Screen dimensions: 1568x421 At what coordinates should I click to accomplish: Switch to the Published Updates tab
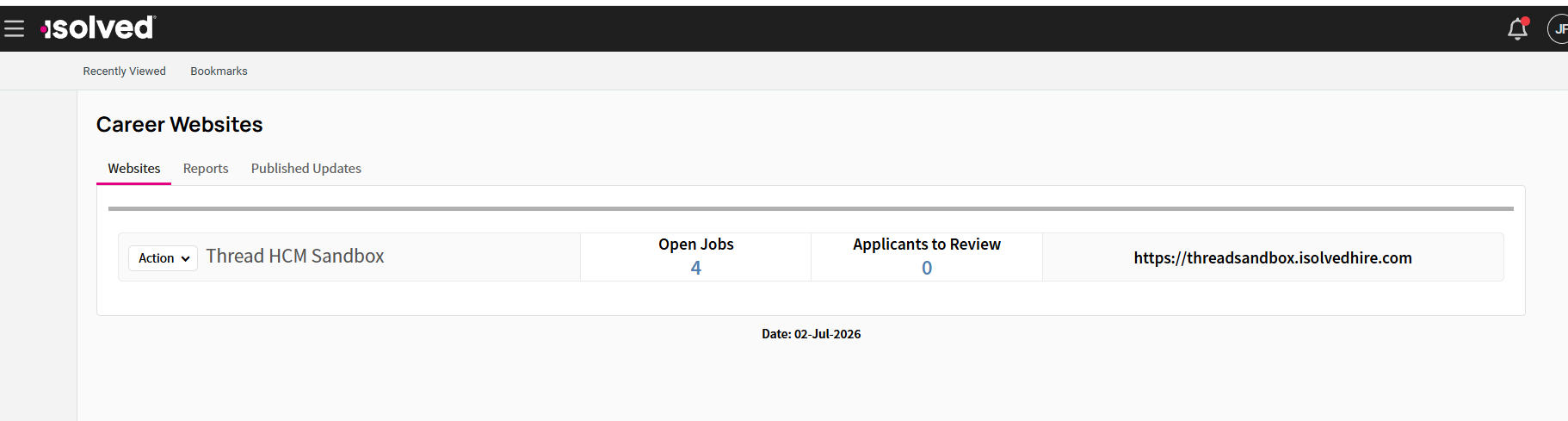306,169
